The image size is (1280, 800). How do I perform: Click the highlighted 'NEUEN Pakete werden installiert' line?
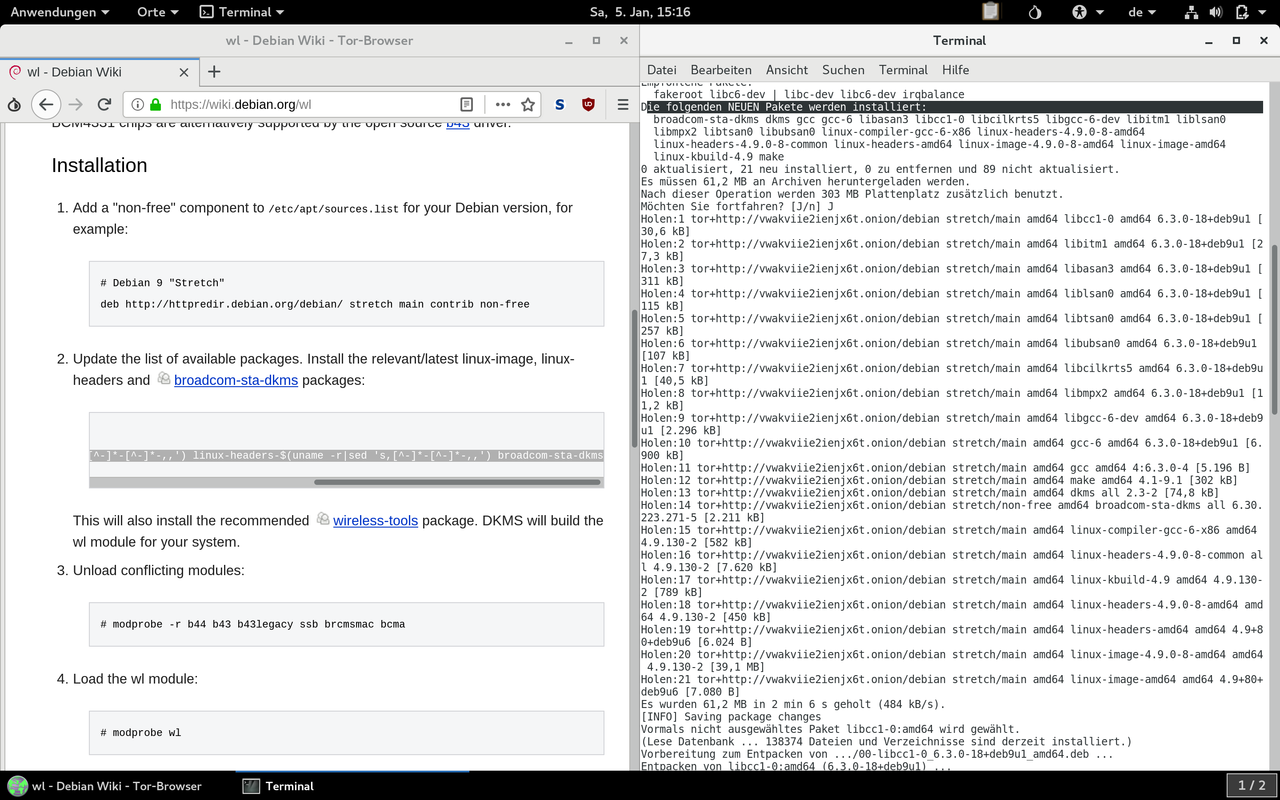point(951,107)
